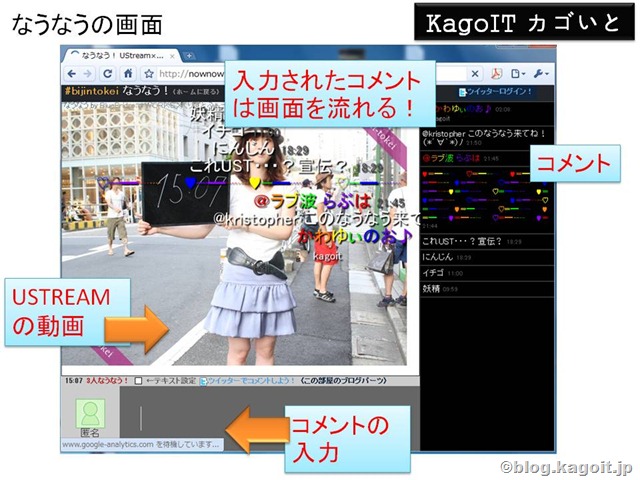Screen dimensions: 640x480
Task: Select the イチゴ comment in sidebar
Action: (487, 273)
